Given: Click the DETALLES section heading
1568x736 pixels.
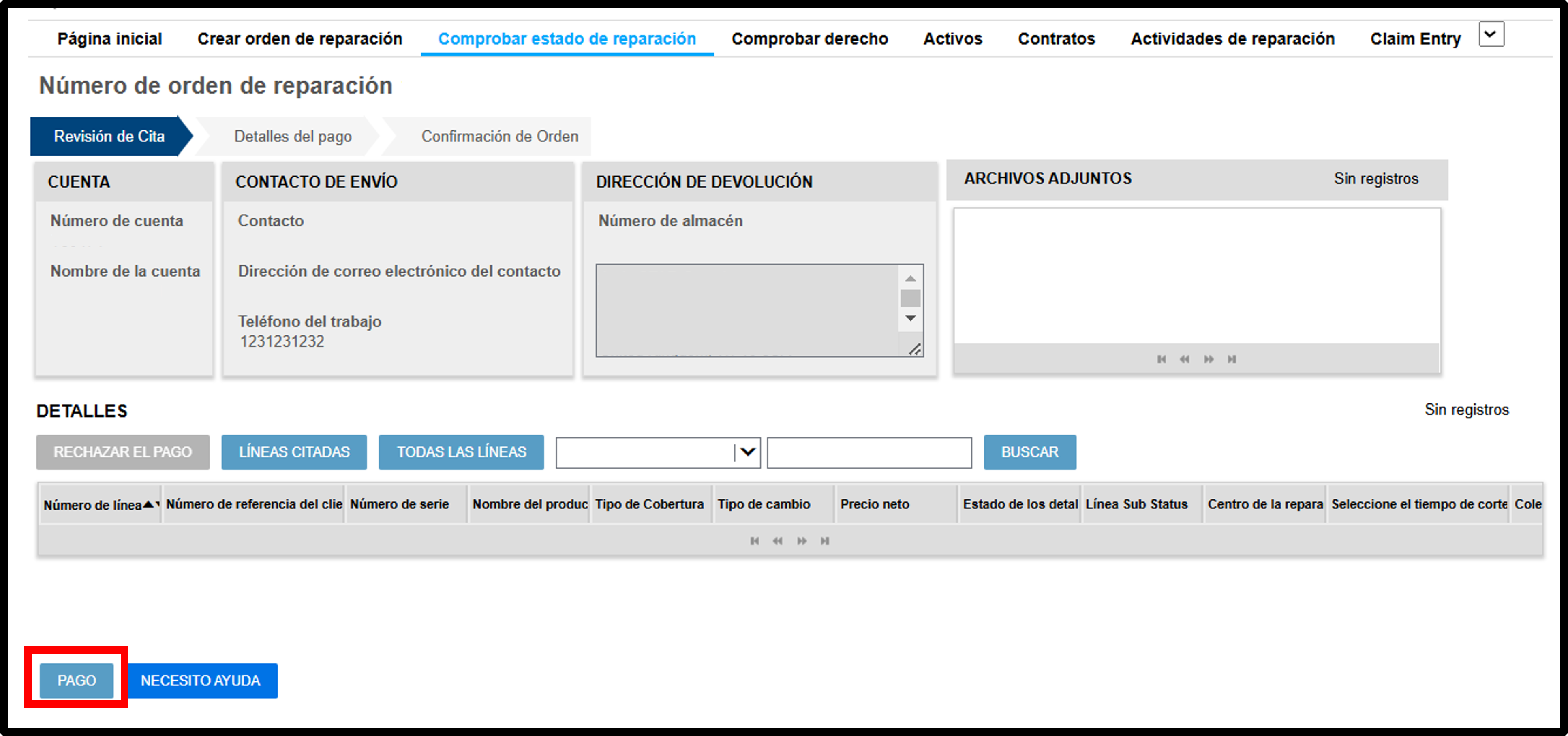Looking at the screenshot, I should click(81, 411).
